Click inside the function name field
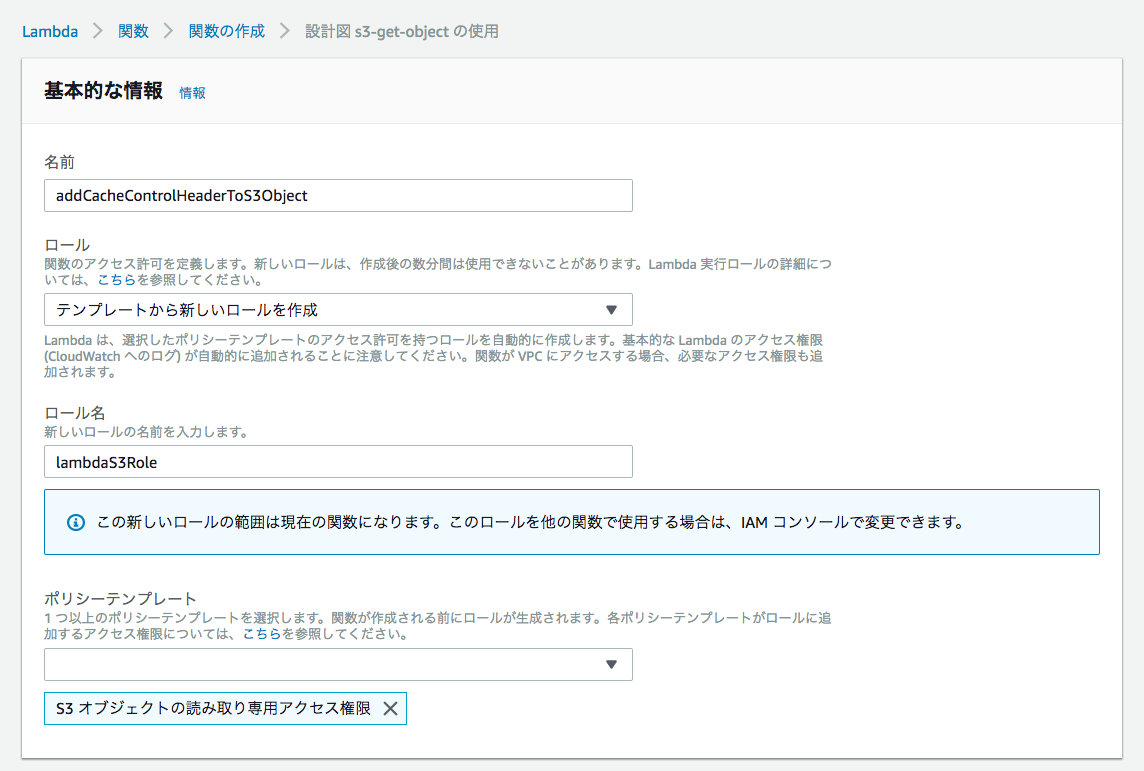This screenshot has width=1144, height=771. [x=337, y=195]
